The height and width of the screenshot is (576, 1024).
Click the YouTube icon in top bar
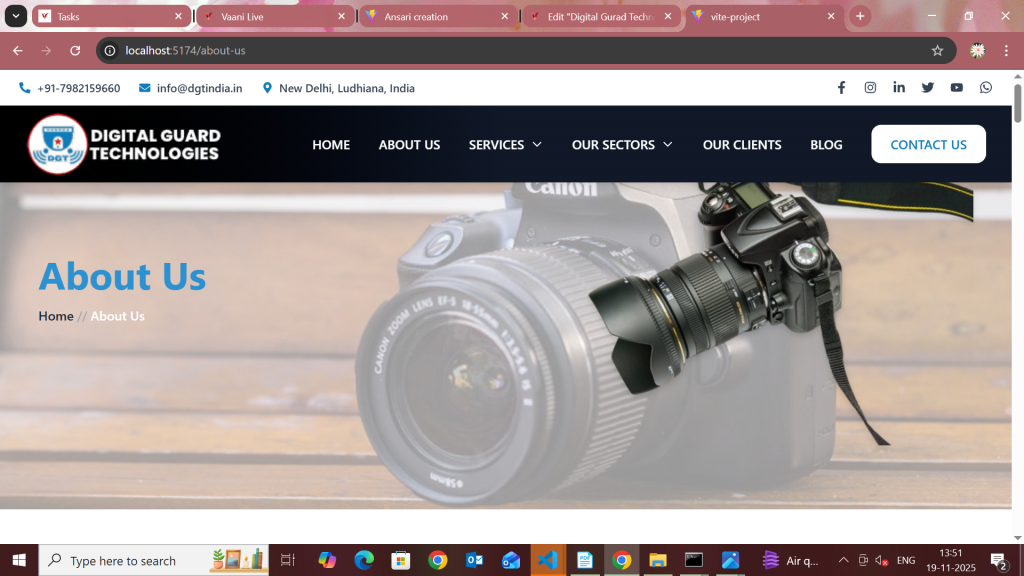957,88
